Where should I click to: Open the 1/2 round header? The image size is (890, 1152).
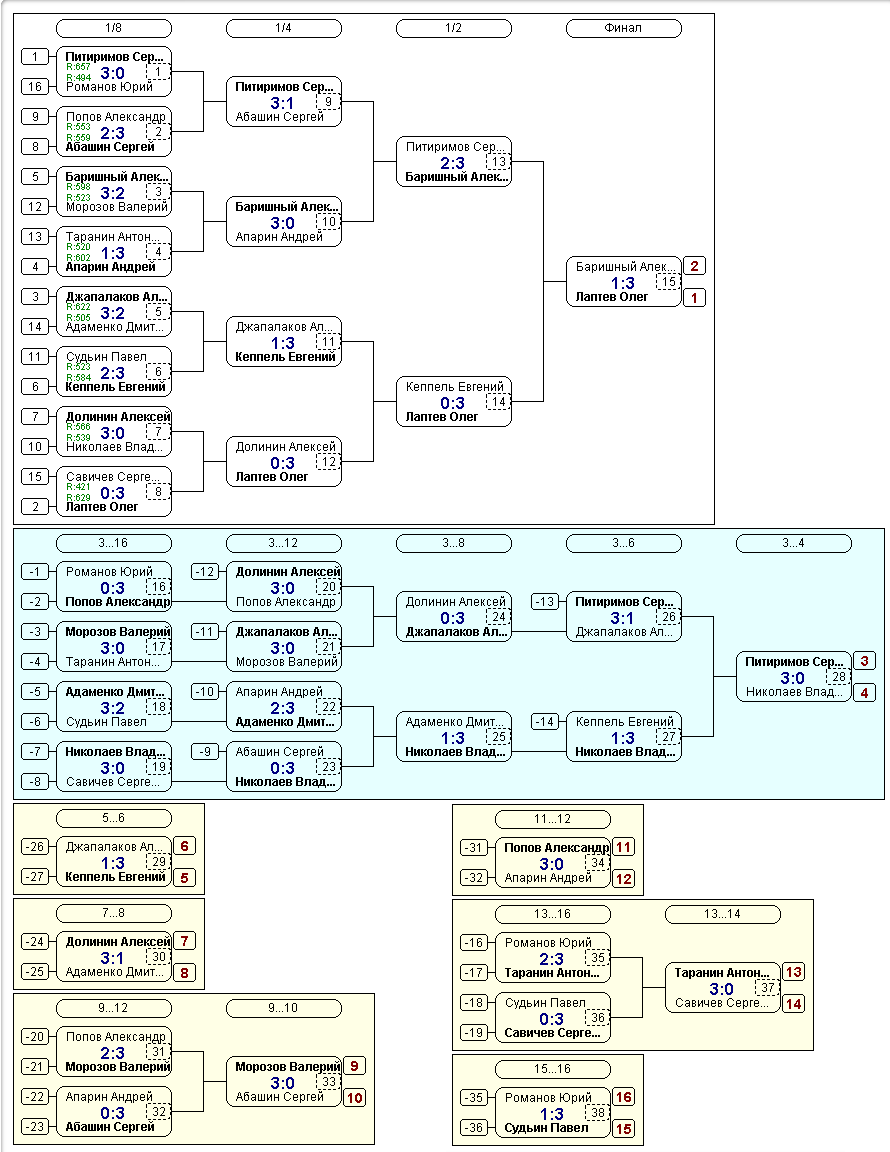pos(453,29)
